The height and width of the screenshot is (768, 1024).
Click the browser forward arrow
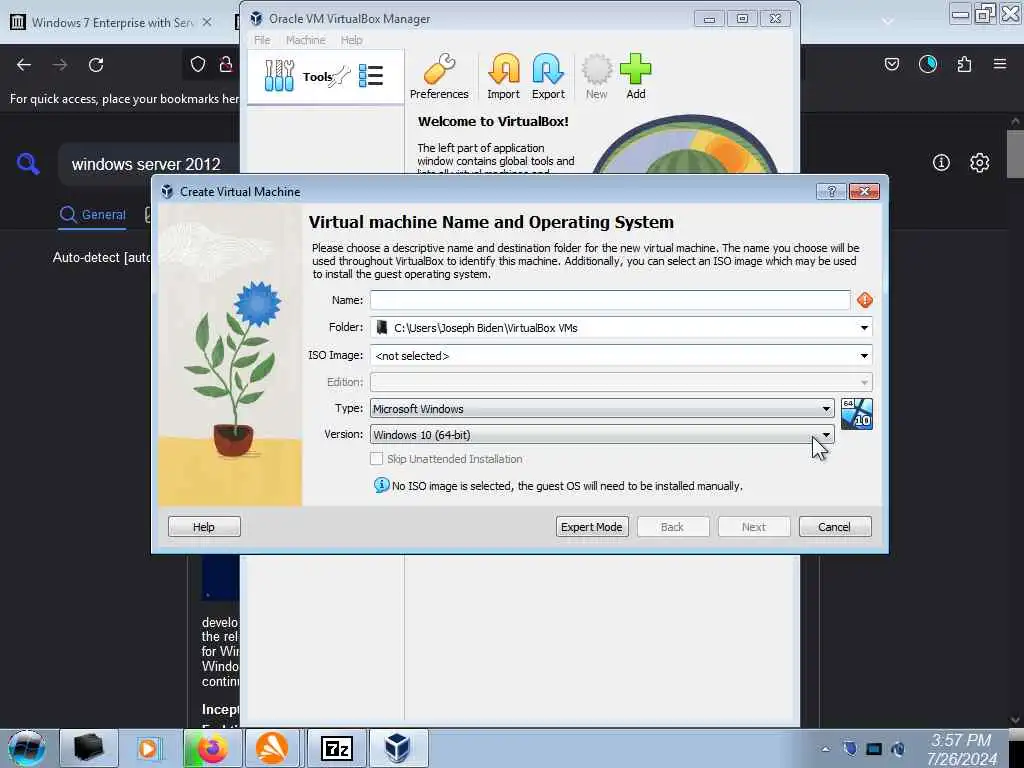(60, 65)
